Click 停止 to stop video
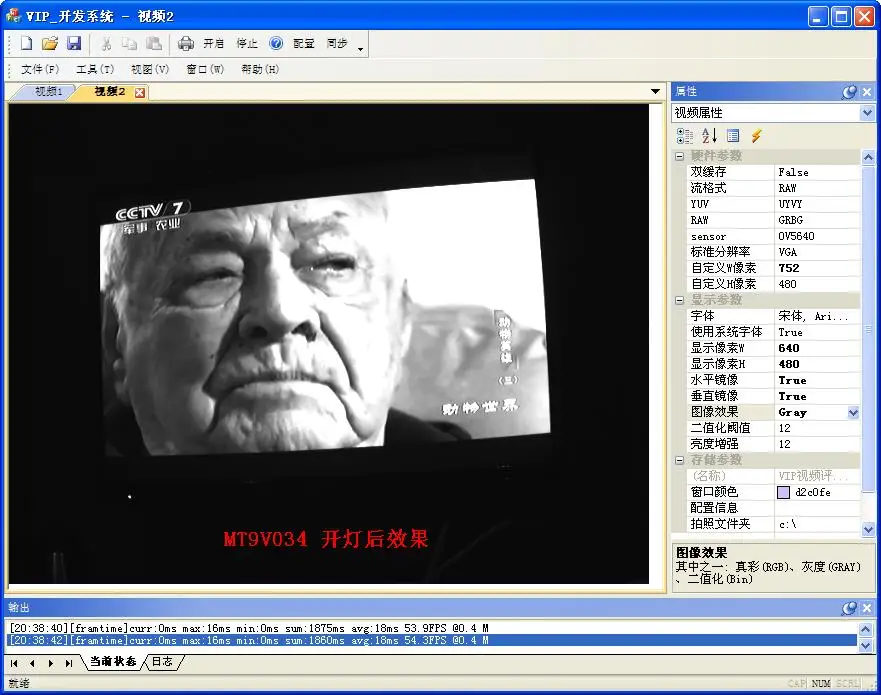Image resolution: width=881 pixels, height=695 pixels. coord(247,43)
